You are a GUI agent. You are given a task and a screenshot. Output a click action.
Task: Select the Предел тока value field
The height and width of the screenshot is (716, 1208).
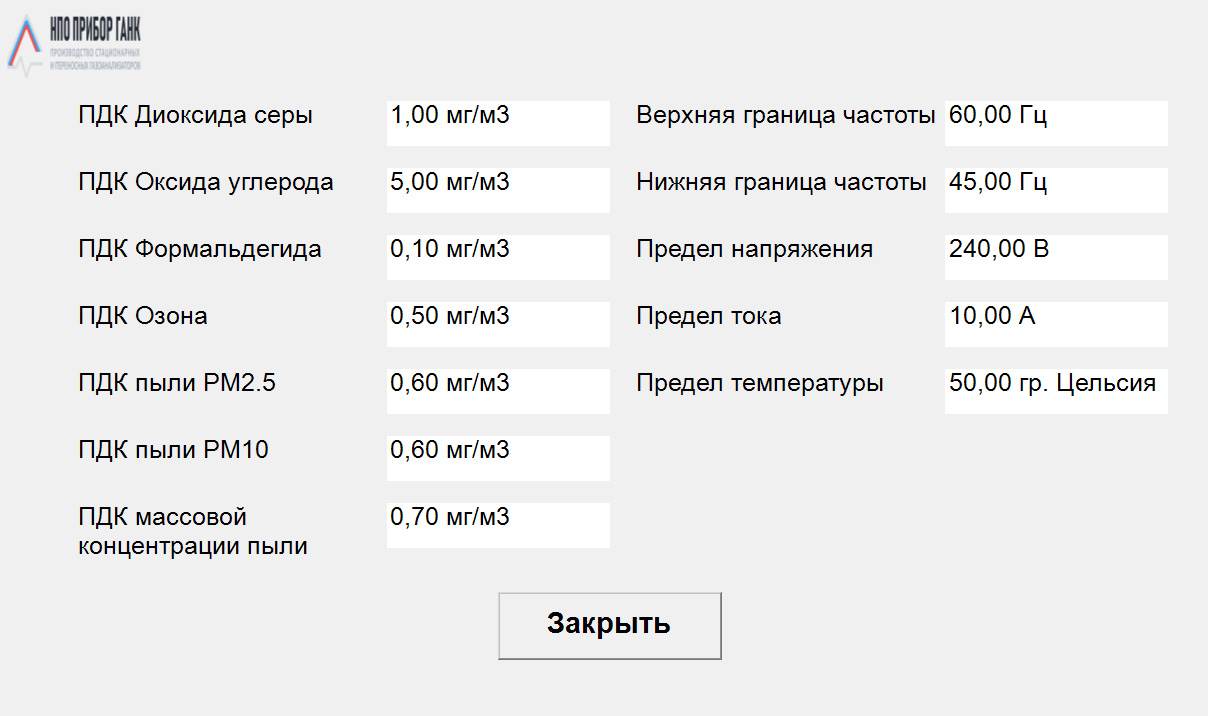coord(1056,324)
